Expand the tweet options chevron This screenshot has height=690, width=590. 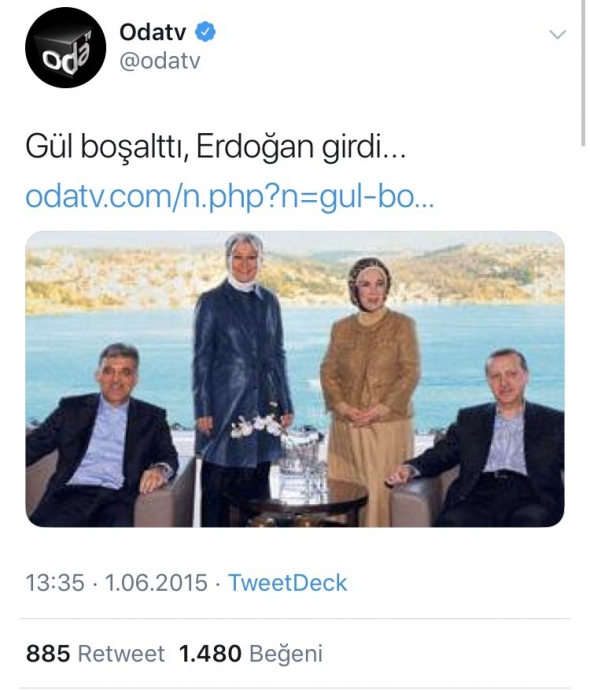[557, 34]
